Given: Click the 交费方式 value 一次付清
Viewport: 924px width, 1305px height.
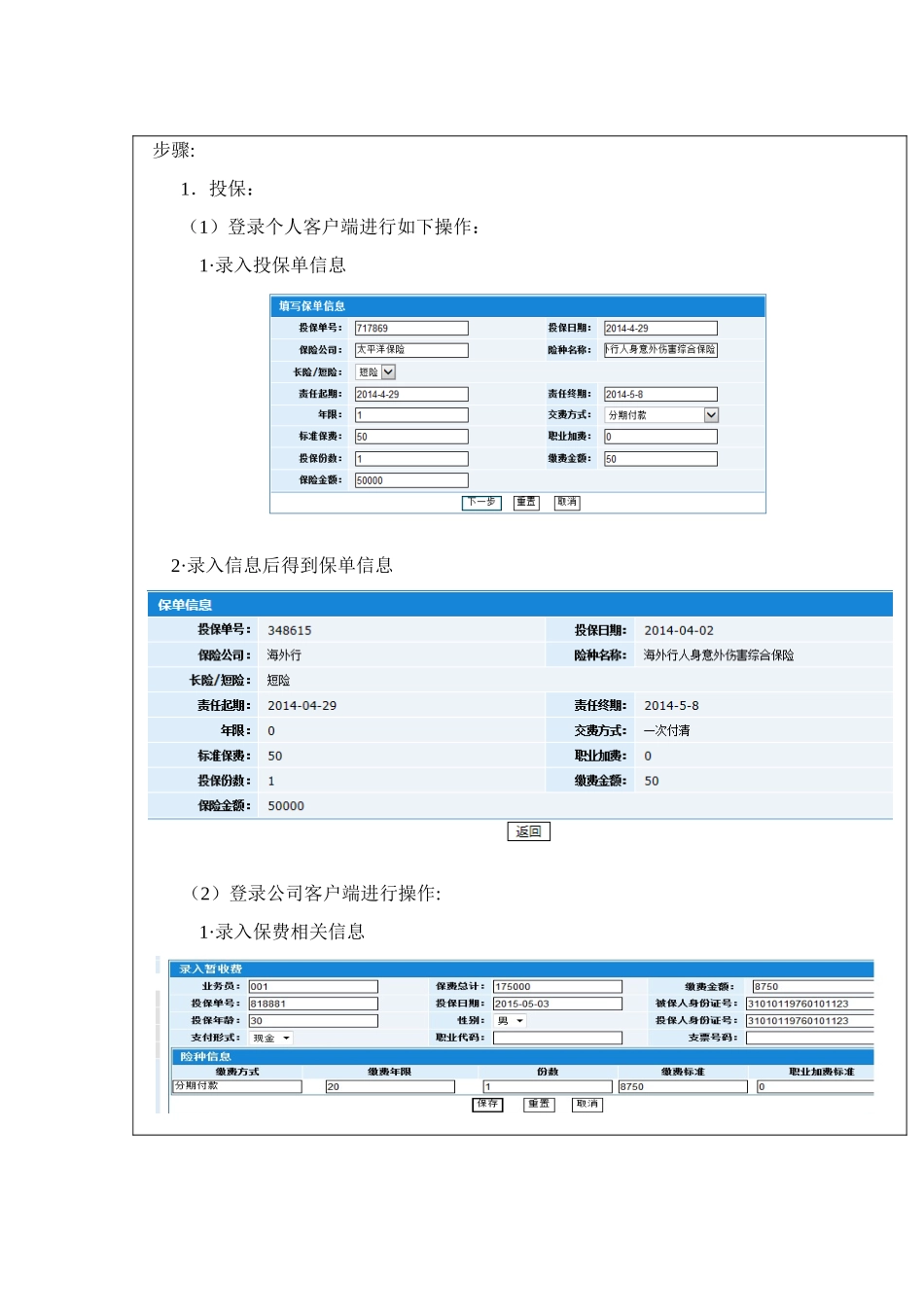Looking at the screenshot, I should click(x=667, y=730).
